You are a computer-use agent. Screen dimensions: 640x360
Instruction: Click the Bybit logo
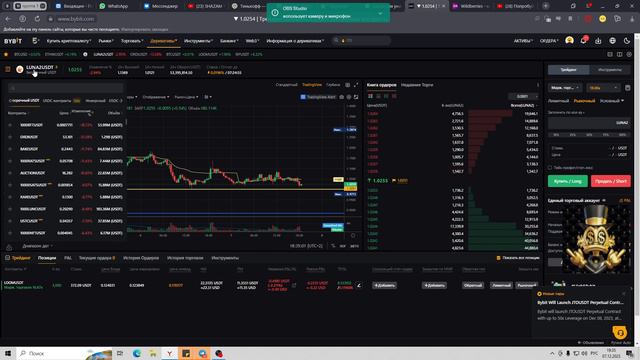click(x=13, y=41)
